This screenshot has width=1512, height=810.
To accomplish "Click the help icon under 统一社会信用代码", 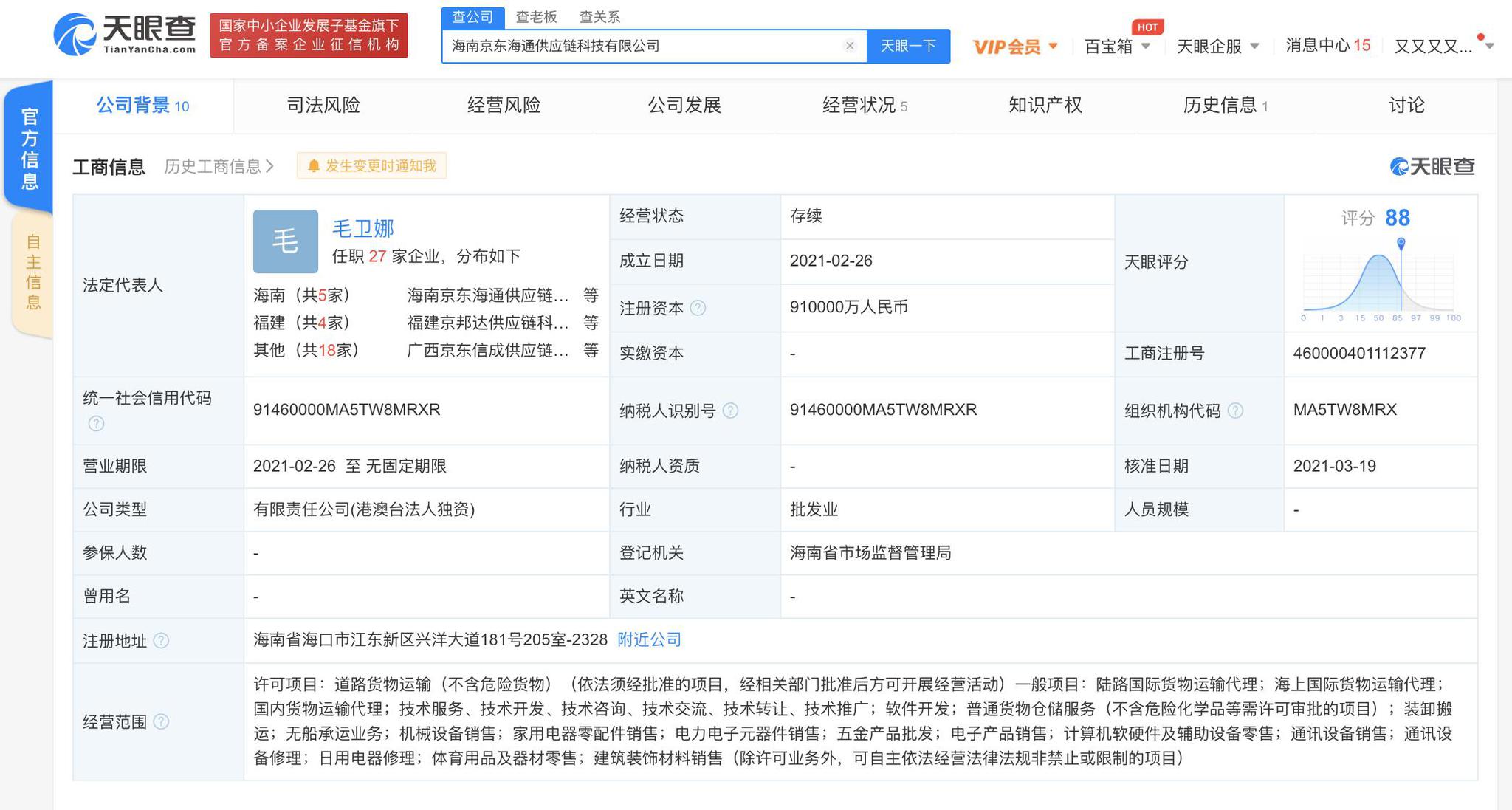I will pyautogui.click(x=96, y=424).
